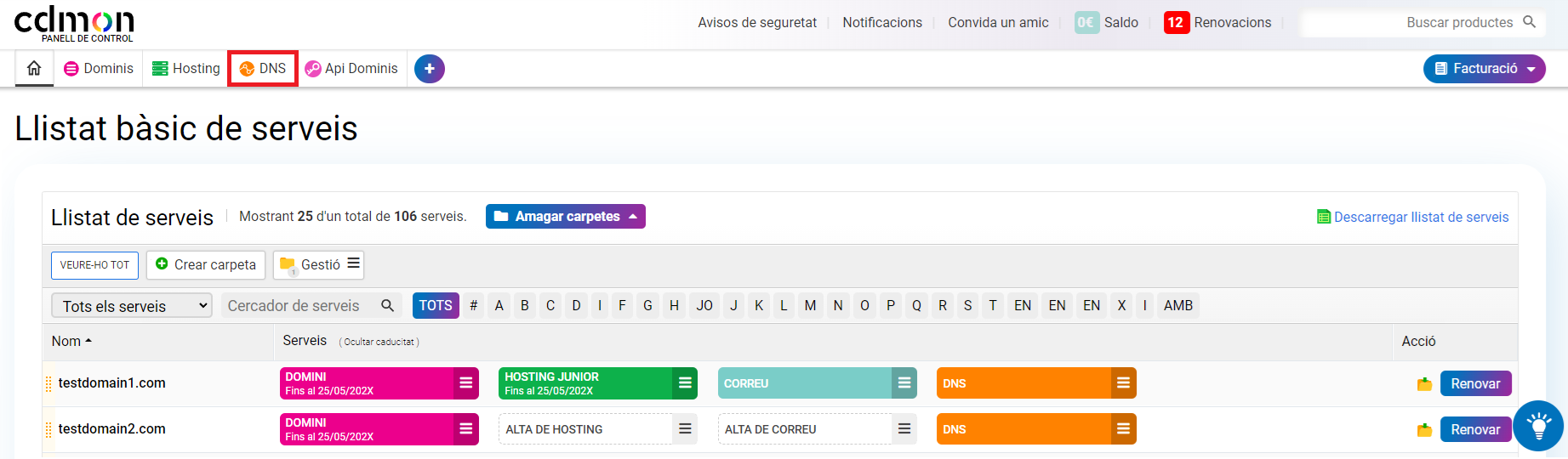The height and width of the screenshot is (459, 1568).
Task: Open DNS menu icon for testdomain2.com
Action: point(1124,429)
